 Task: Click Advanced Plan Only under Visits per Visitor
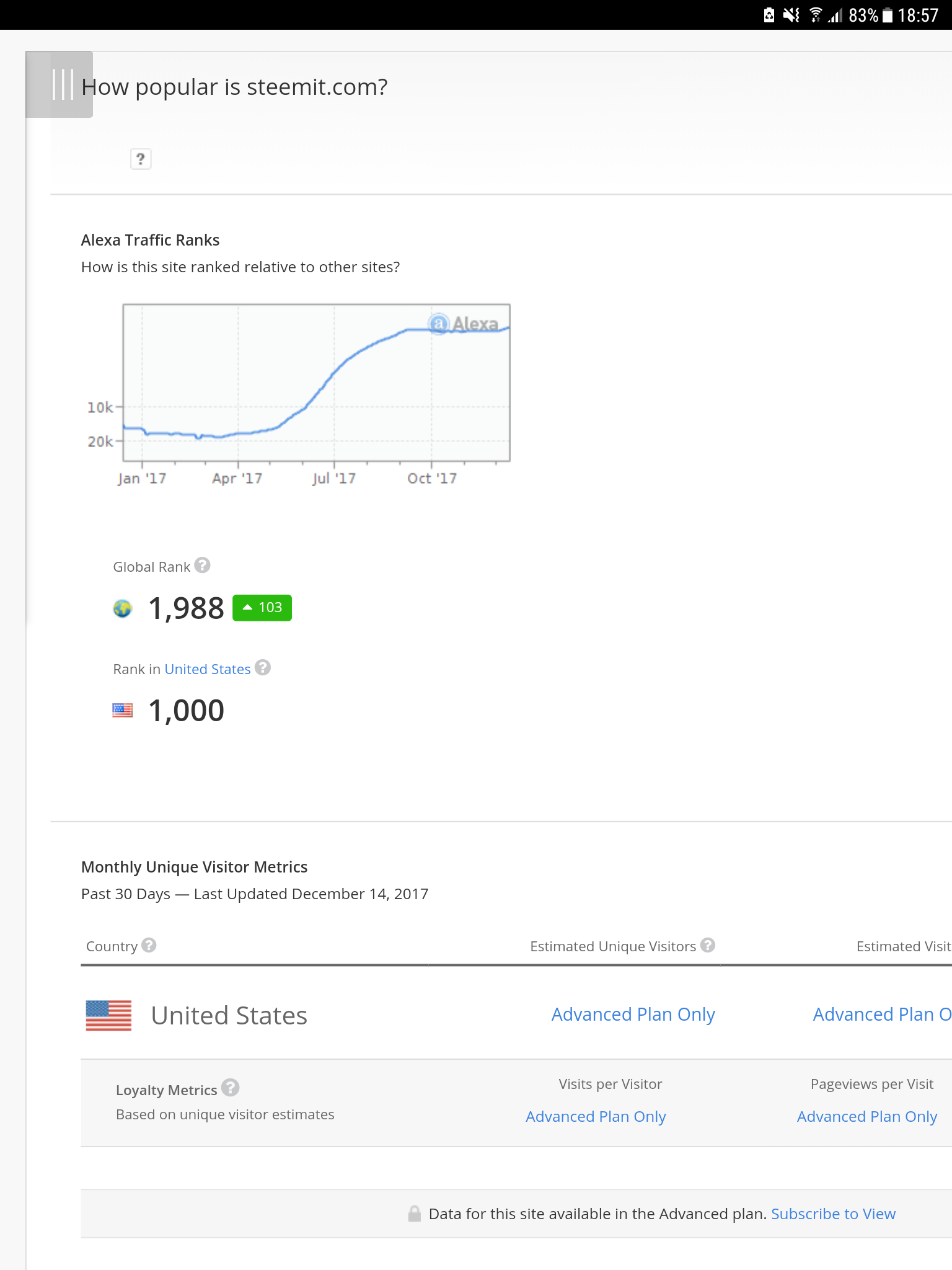(596, 1116)
